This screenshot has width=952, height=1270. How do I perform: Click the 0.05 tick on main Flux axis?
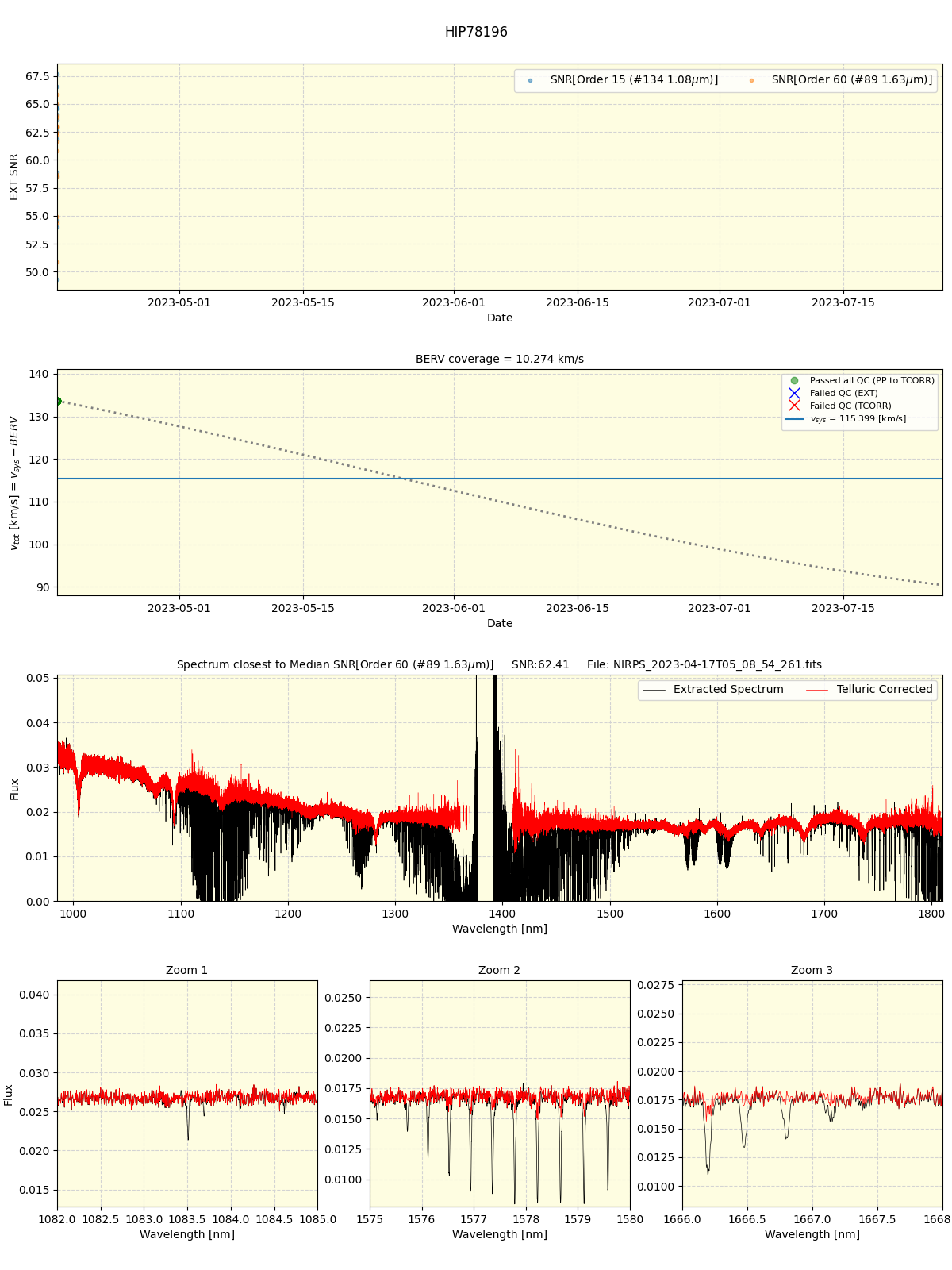[37, 678]
